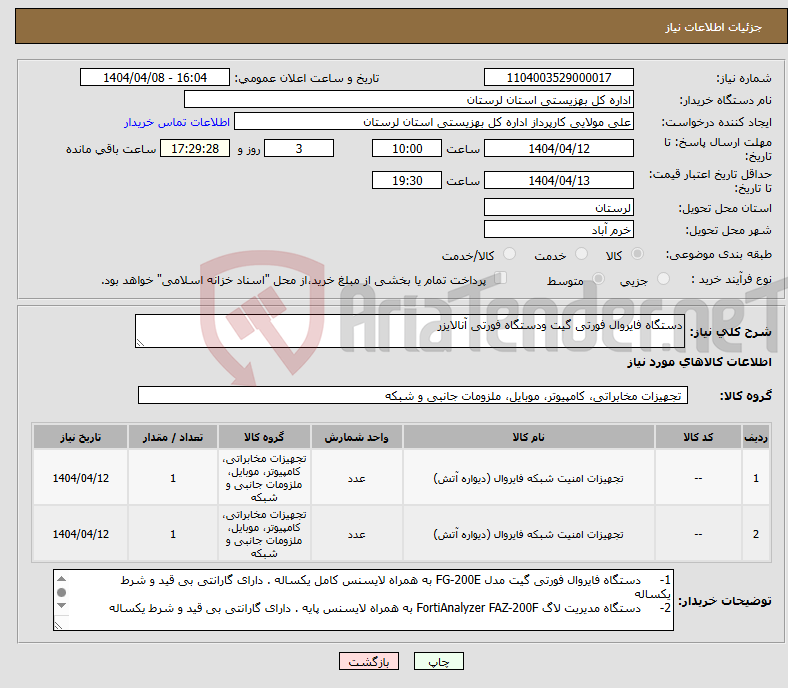Click the بازگشت (back) button
788x688 pixels.
[x=368, y=661]
